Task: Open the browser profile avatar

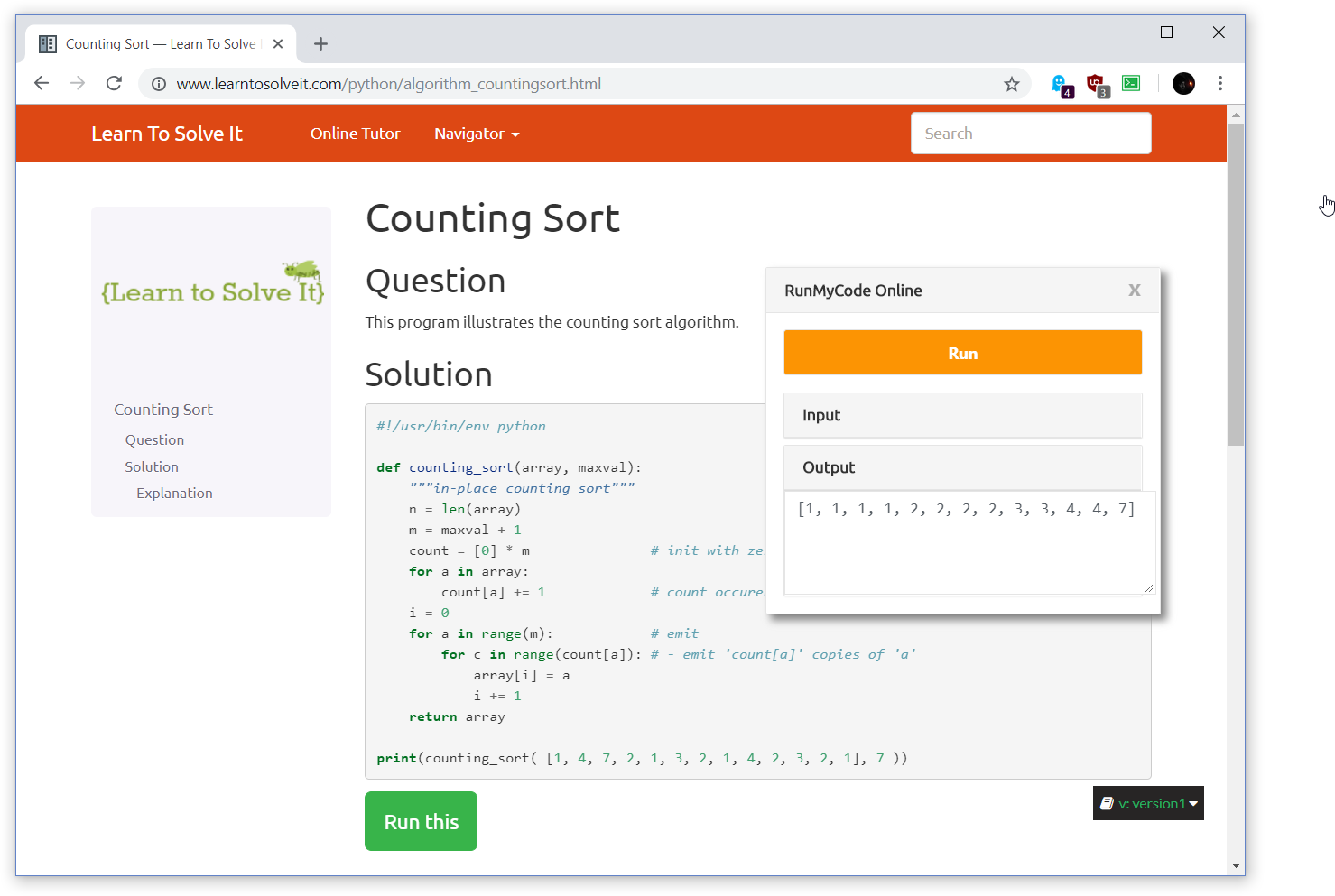Action: [x=1183, y=84]
